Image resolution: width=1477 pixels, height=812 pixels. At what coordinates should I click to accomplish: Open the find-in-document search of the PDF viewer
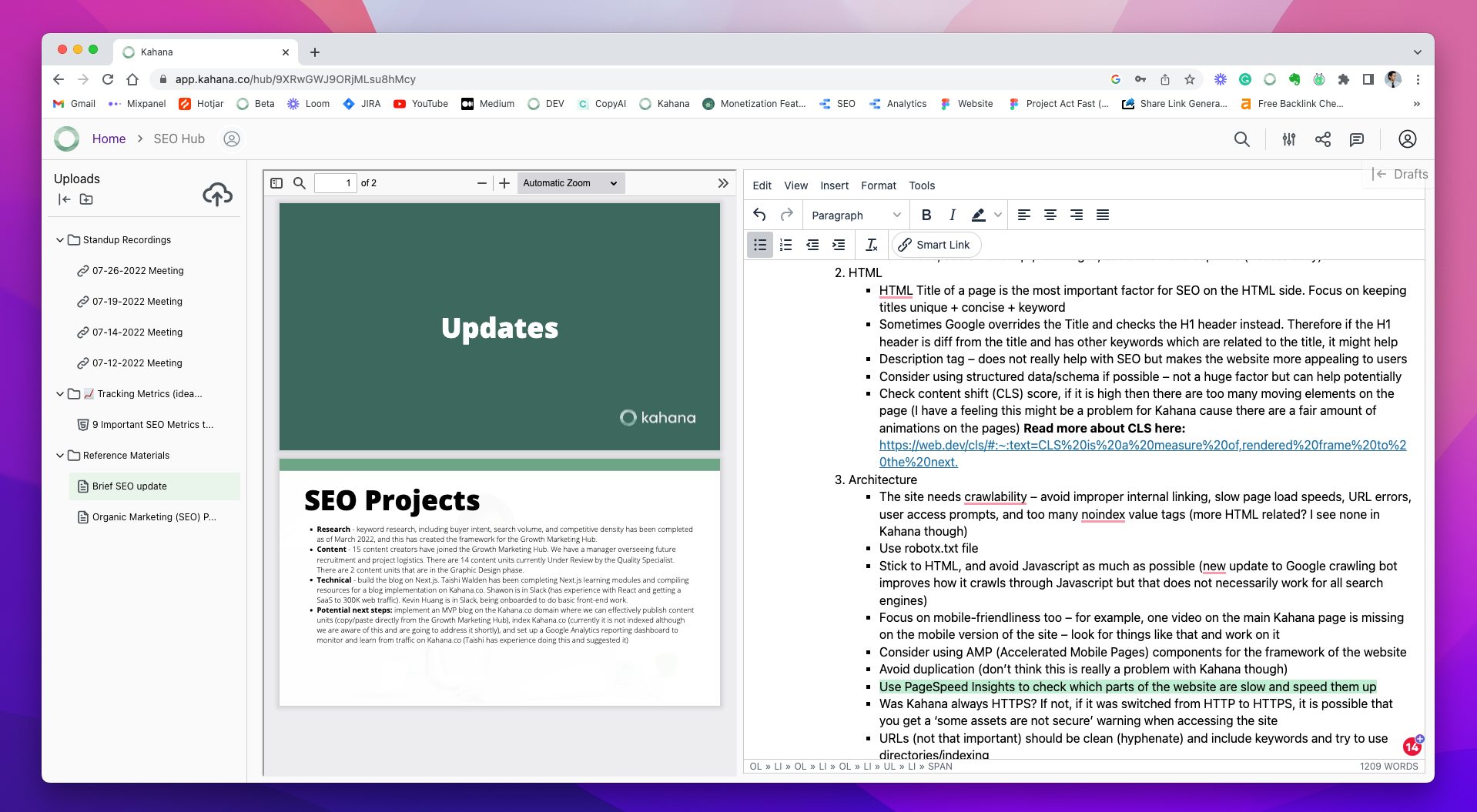click(300, 183)
